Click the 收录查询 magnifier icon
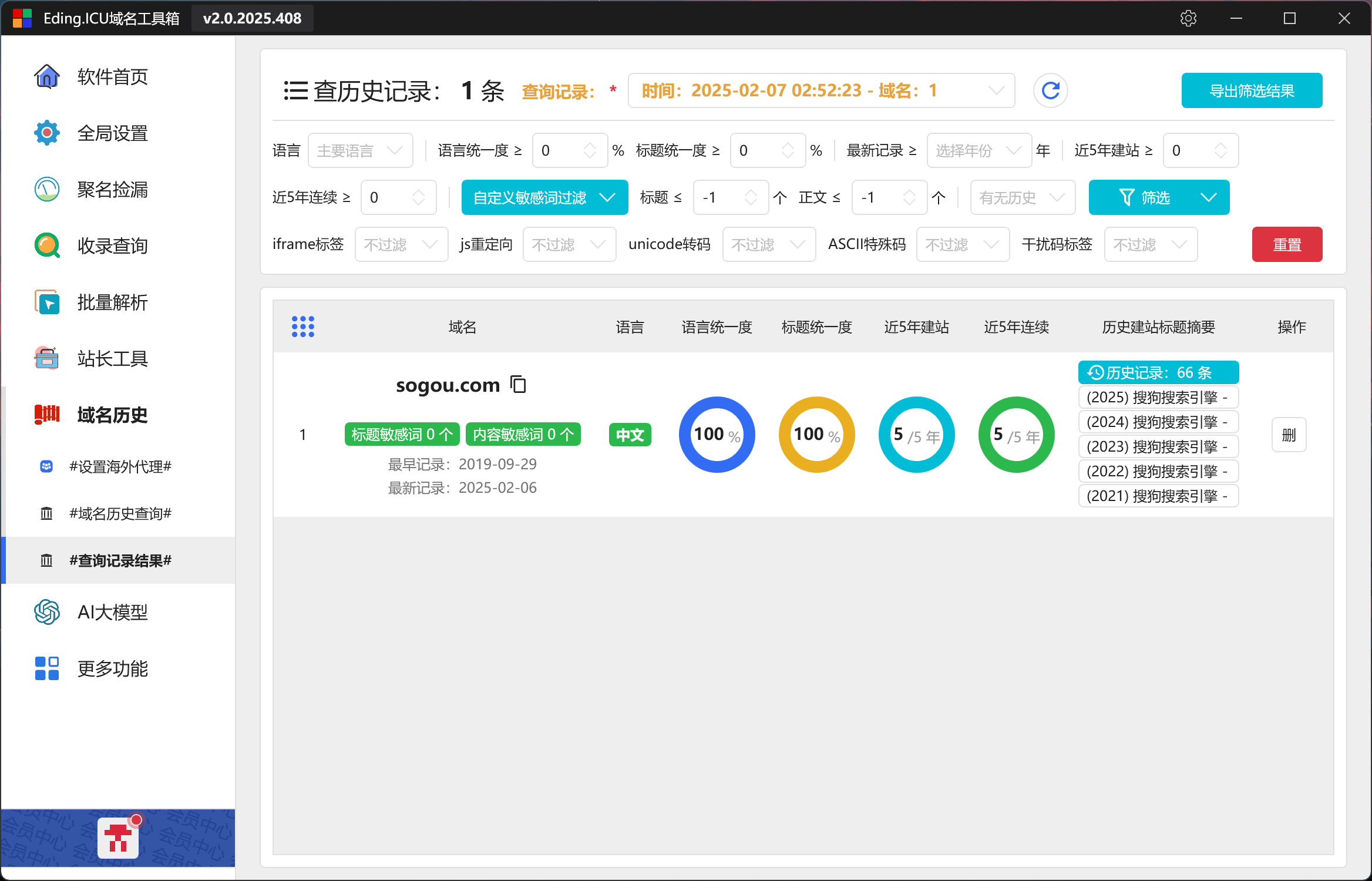 (47, 246)
